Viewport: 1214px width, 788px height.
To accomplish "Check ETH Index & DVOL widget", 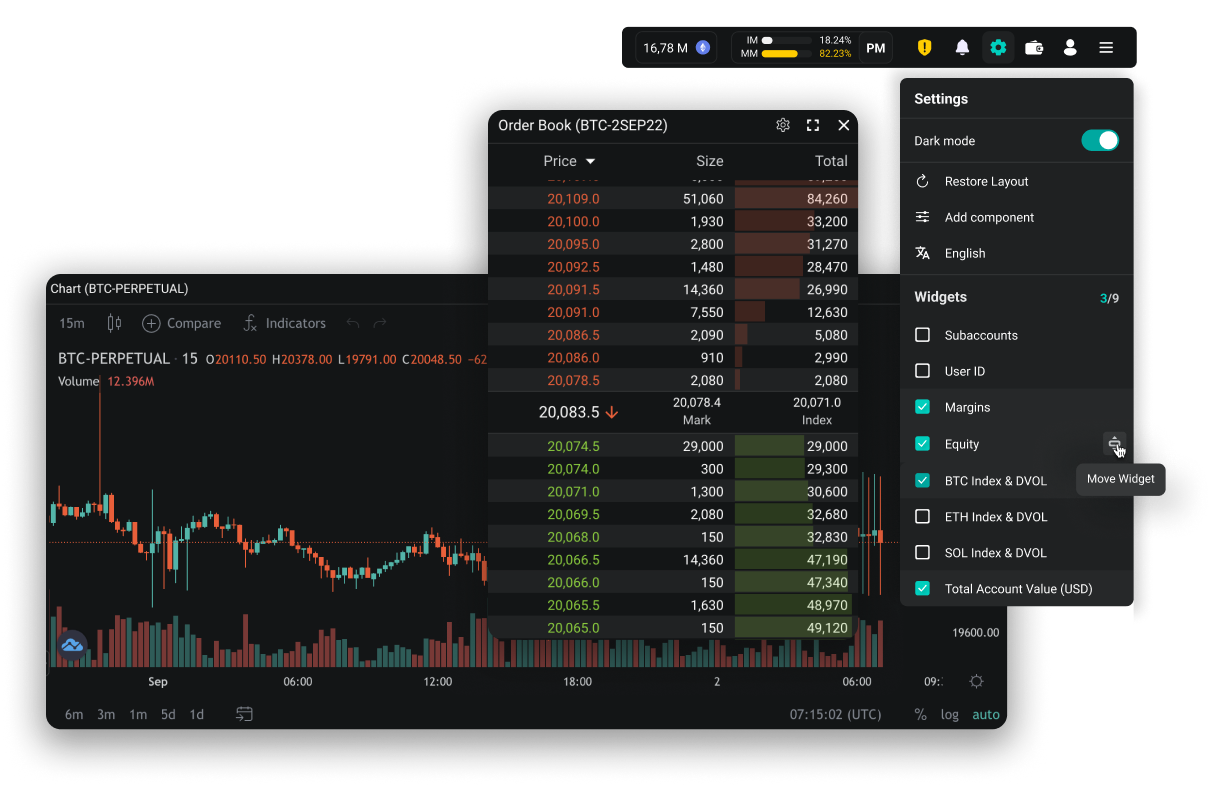I will [923, 516].
